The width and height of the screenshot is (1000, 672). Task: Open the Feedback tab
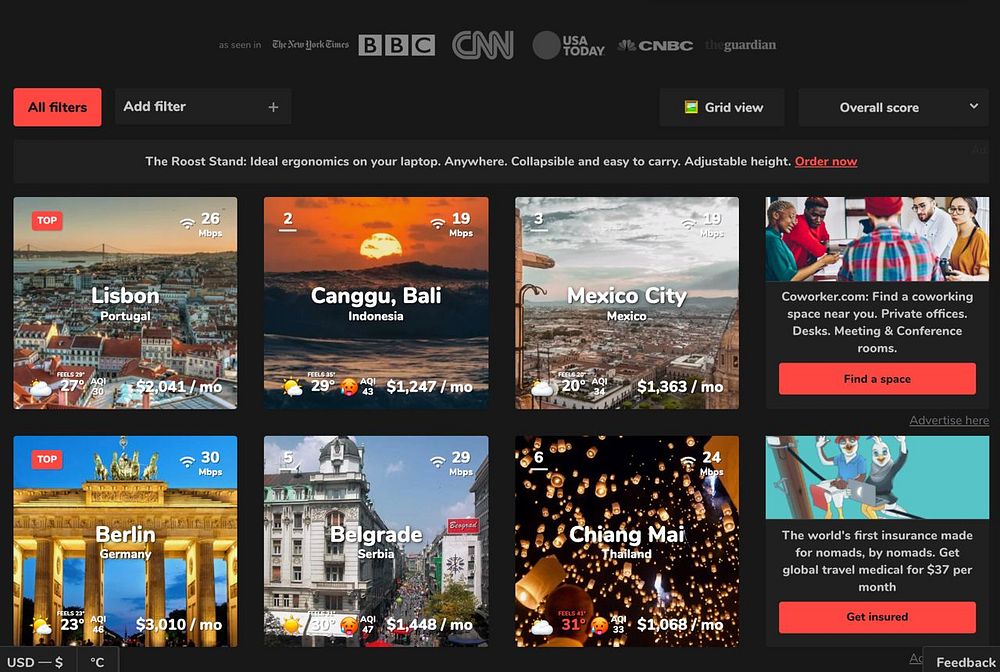[x=965, y=662]
